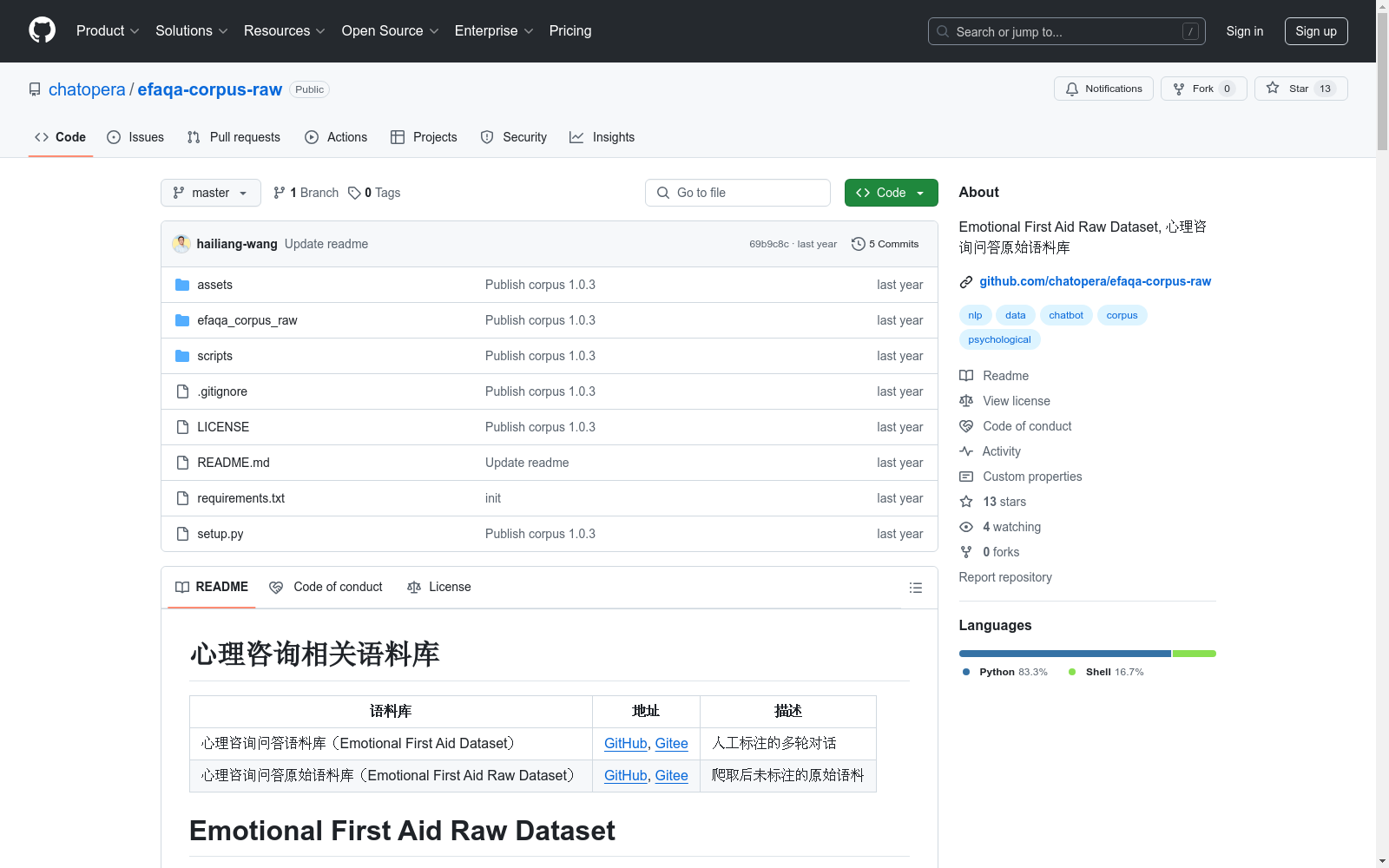View the 1 Branch link

pyautogui.click(x=306, y=193)
